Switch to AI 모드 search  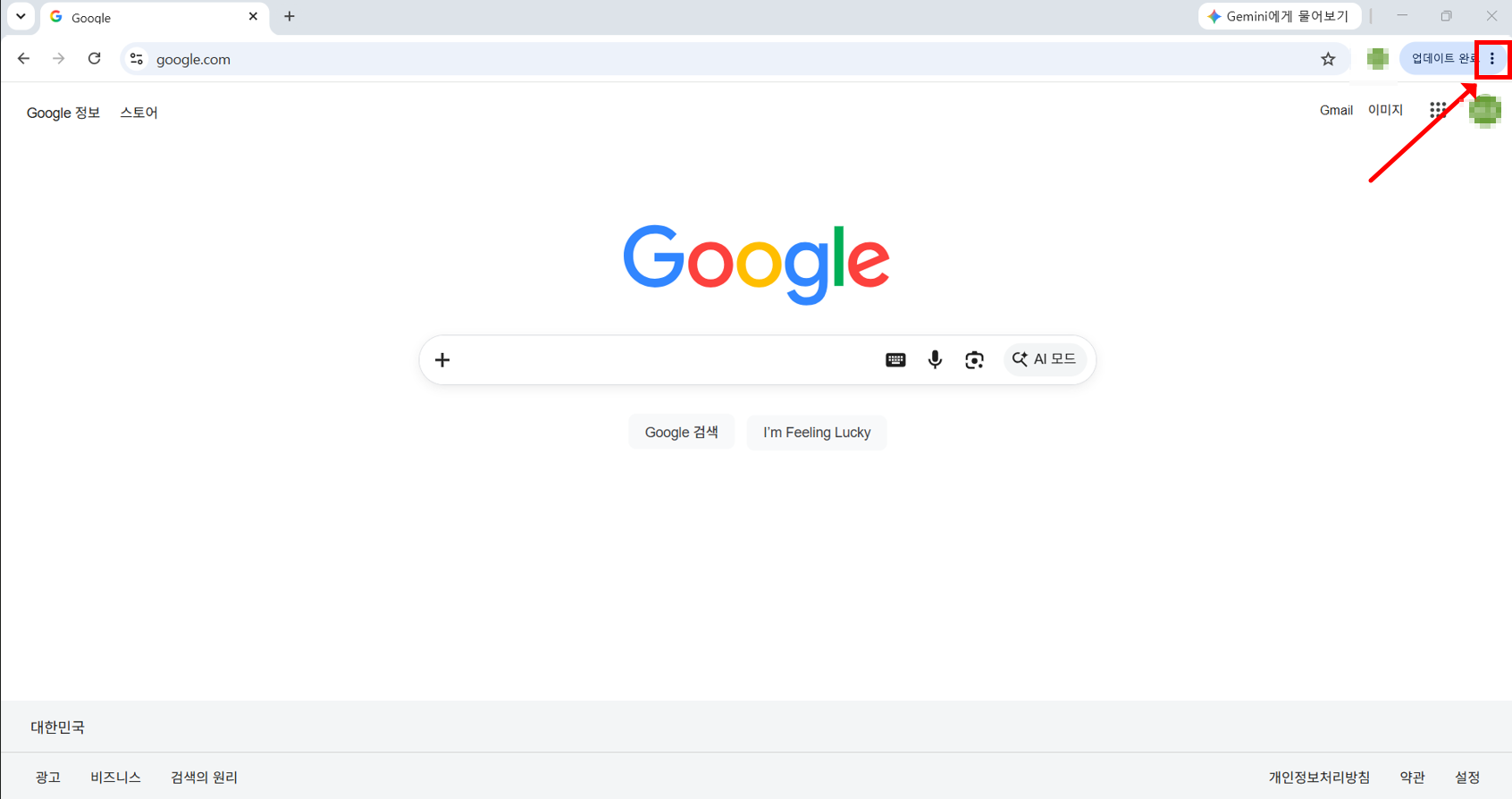(1045, 359)
